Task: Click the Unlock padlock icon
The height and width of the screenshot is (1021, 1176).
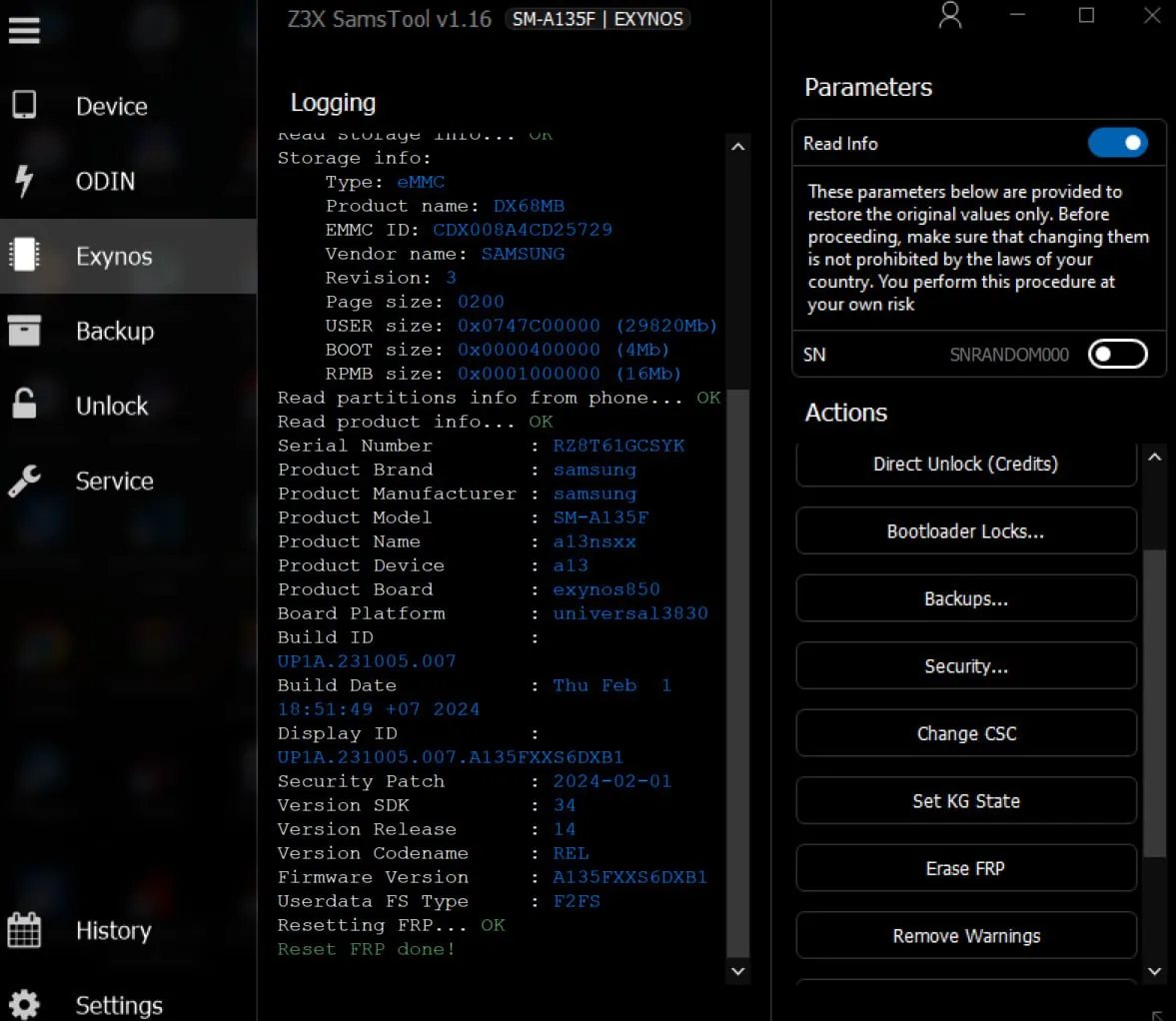Action: click(x=24, y=404)
